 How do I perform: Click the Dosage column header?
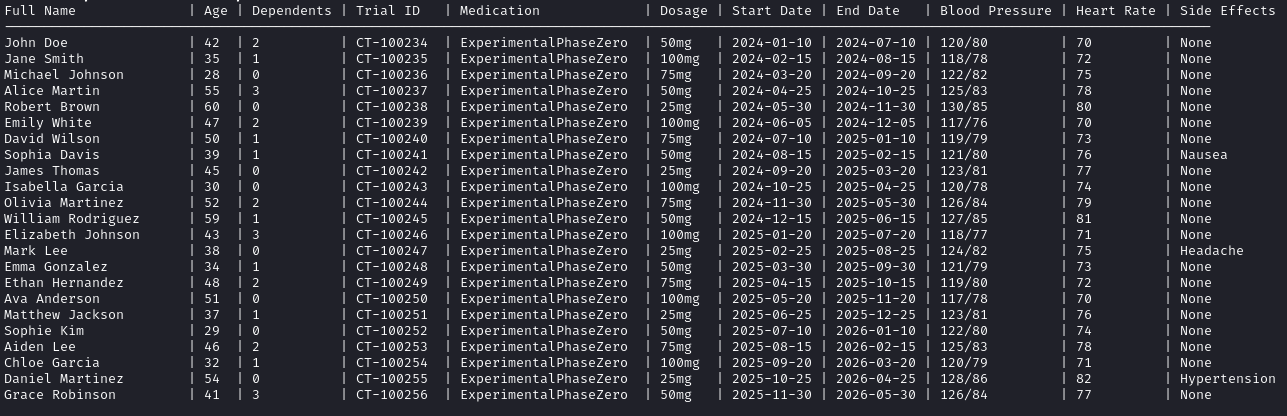(x=684, y=11)
